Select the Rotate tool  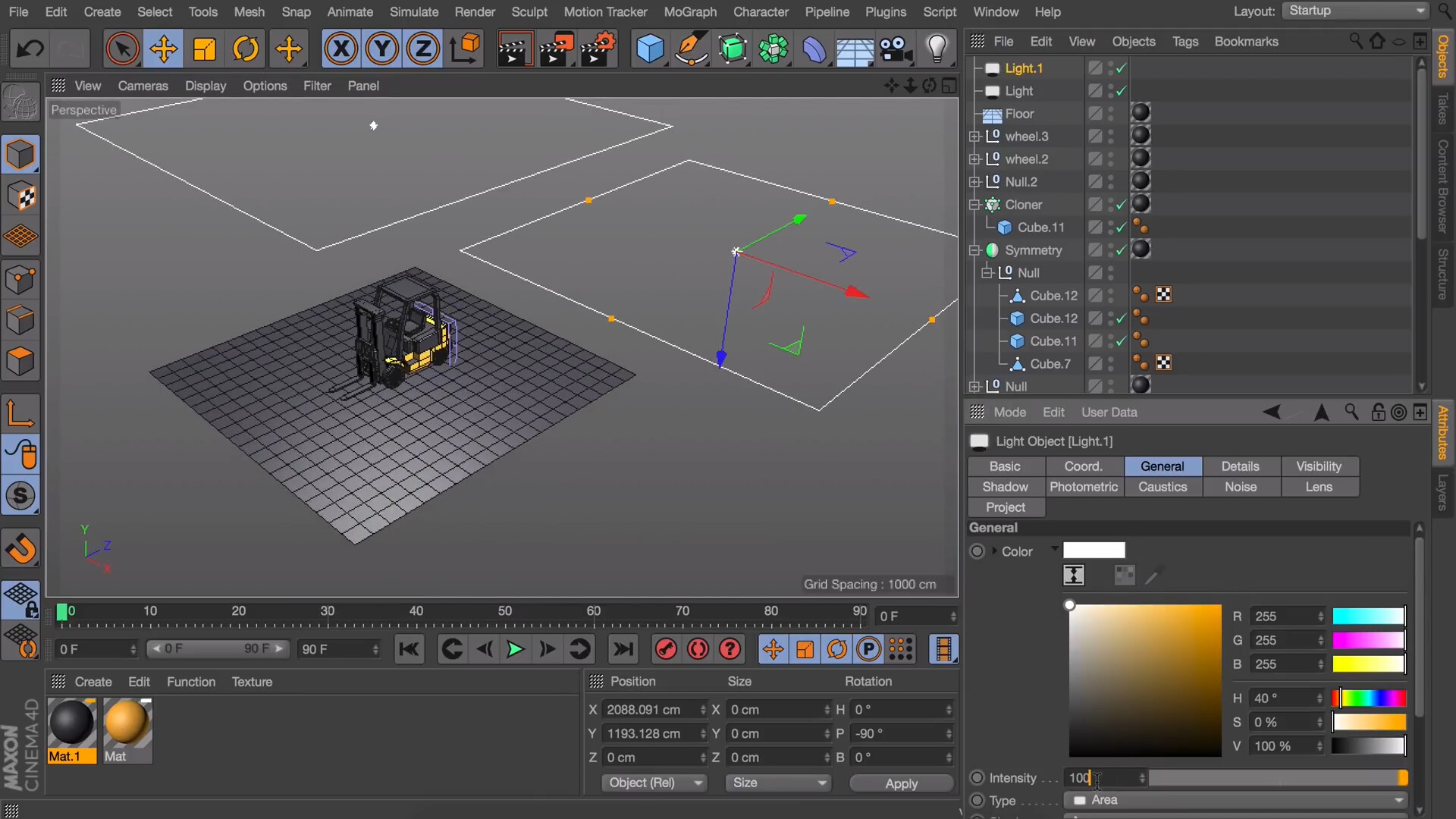pyautogui.click(x=245, y=49)
